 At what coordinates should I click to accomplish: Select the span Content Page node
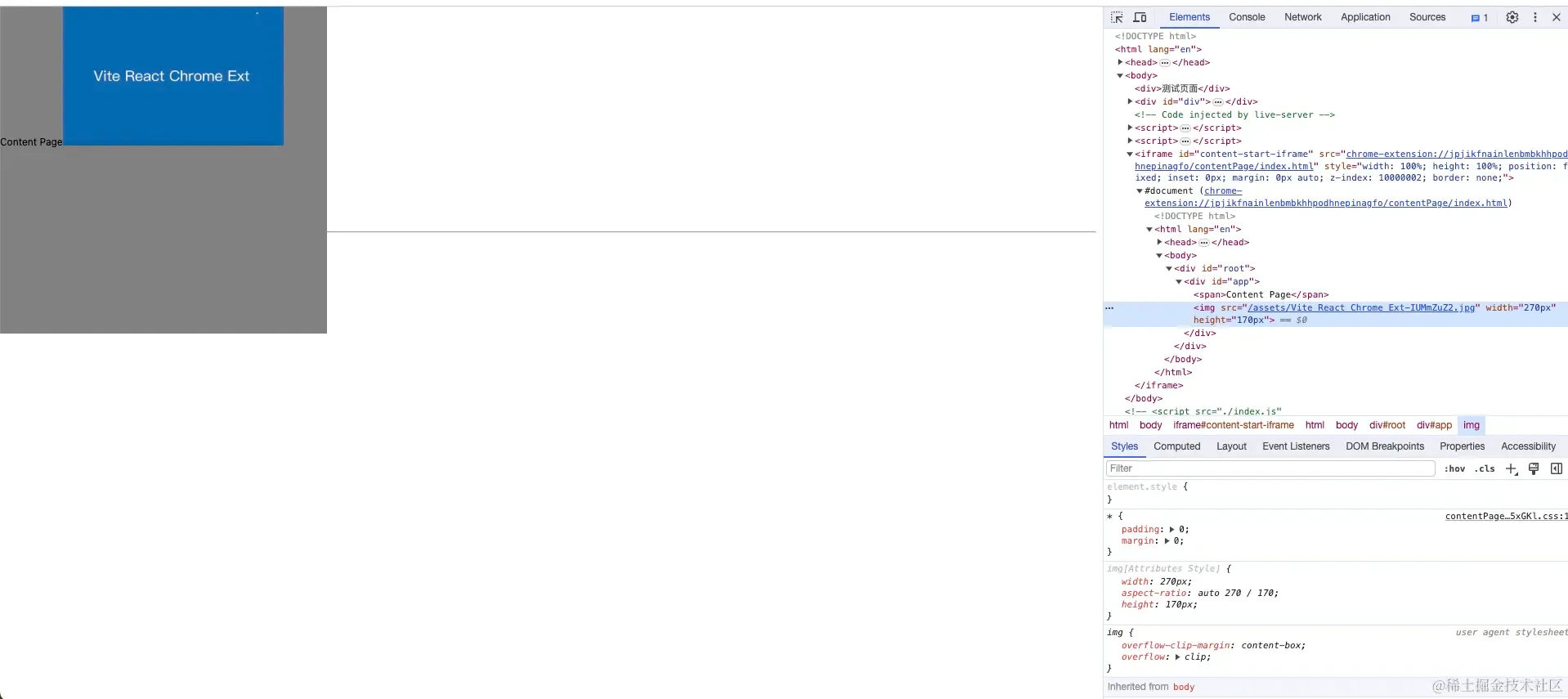(x=1261, y=294)
